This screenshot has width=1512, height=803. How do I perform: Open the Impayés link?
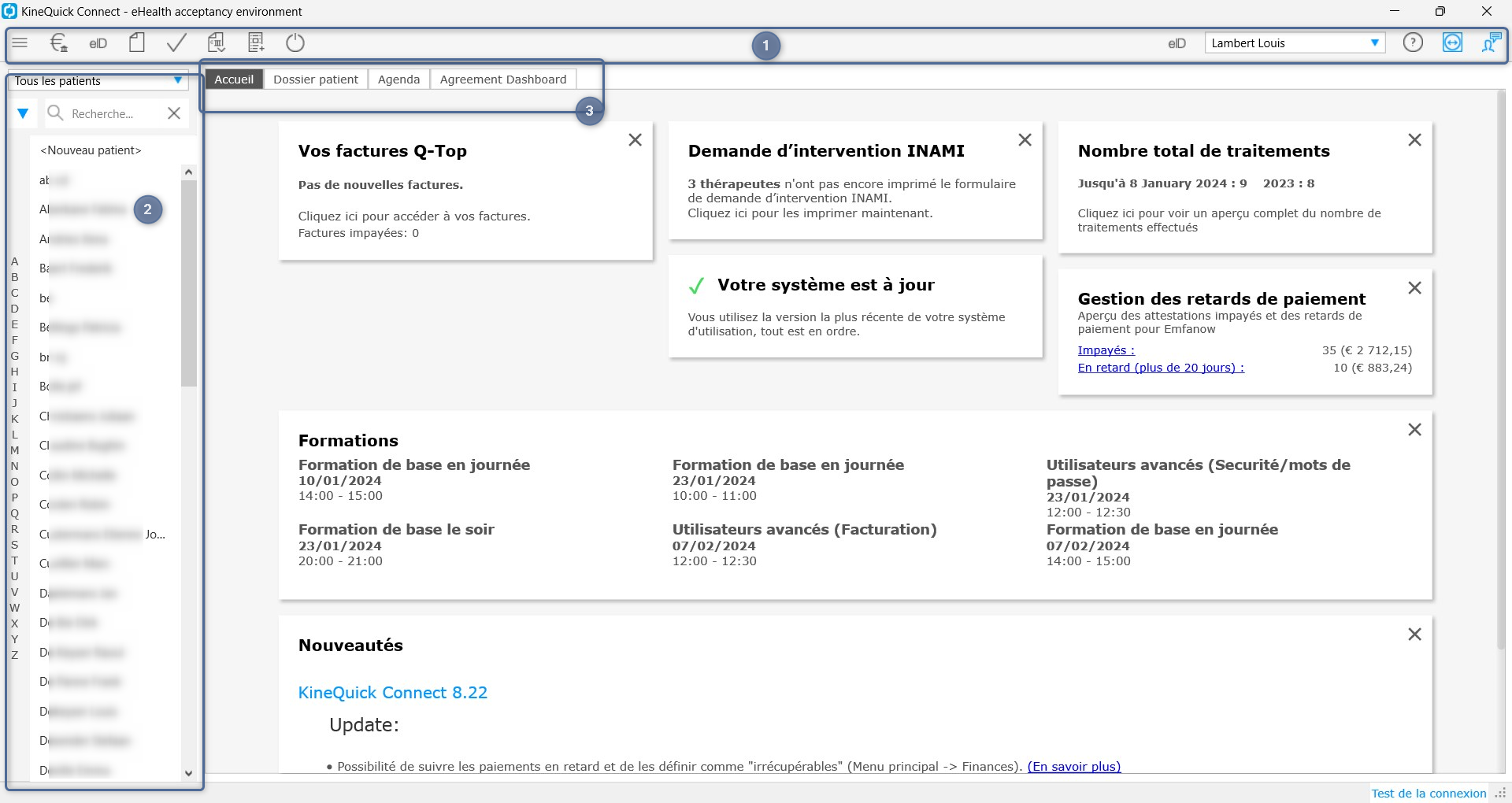(x=1106, y=350)
